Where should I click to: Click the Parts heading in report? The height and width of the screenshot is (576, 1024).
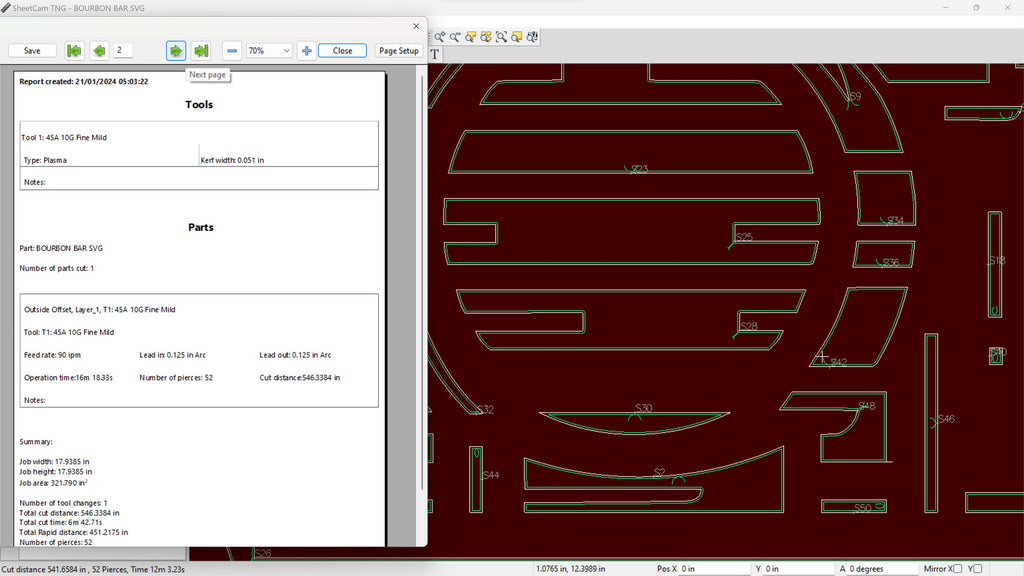[x=200, y=227]
